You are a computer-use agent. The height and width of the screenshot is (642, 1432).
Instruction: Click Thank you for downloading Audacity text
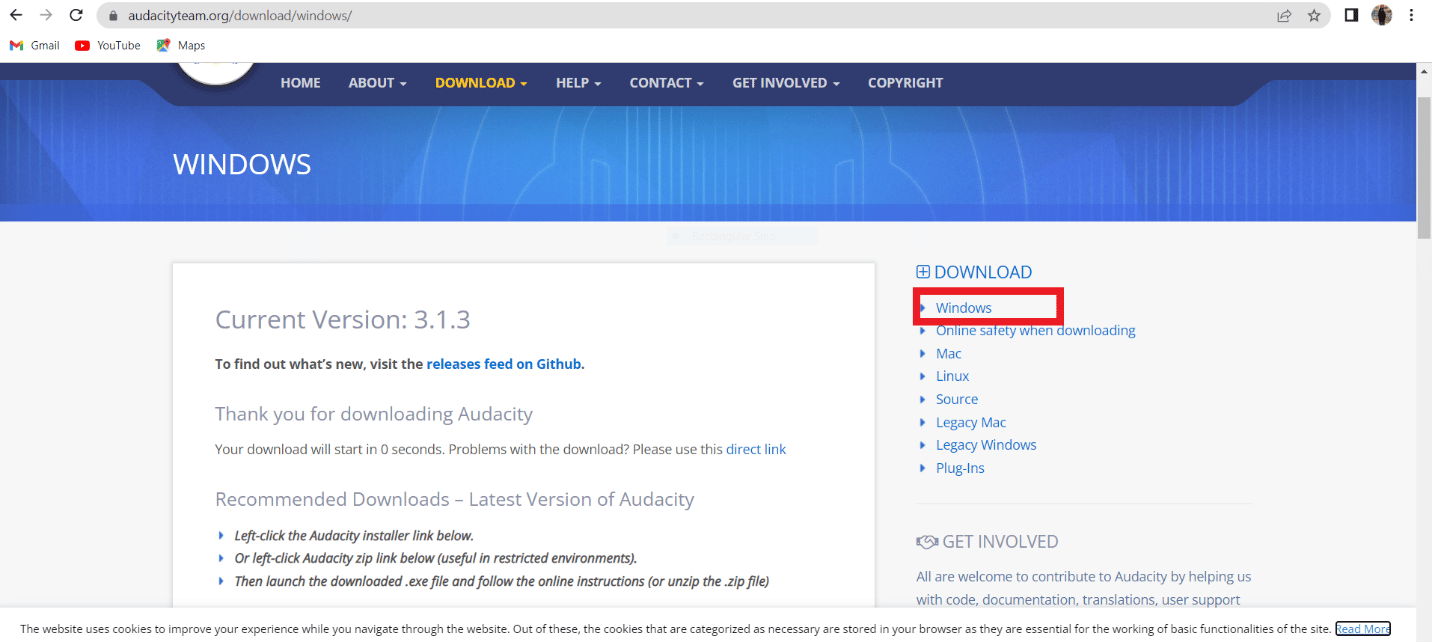click(374, 414)
